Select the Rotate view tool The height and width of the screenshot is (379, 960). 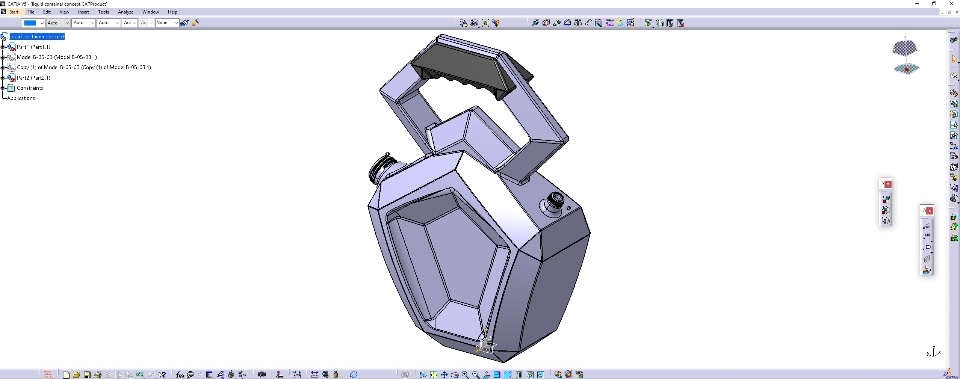[x=454, y=374]
